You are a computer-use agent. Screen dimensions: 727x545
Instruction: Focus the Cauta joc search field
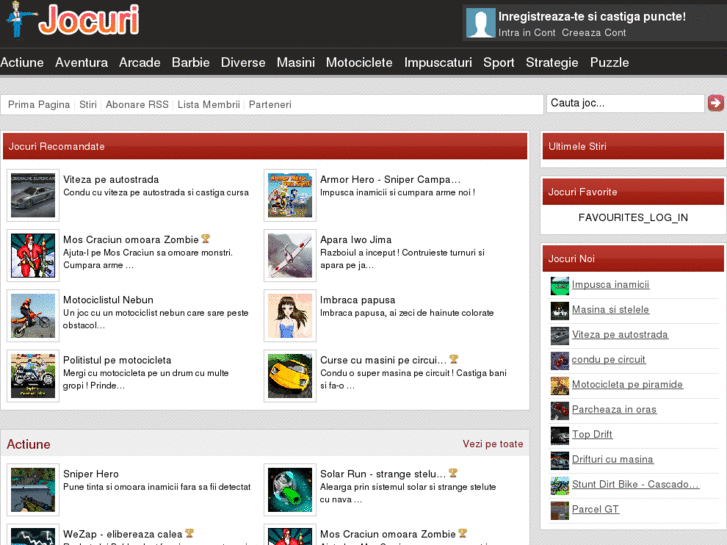point(625,103)
